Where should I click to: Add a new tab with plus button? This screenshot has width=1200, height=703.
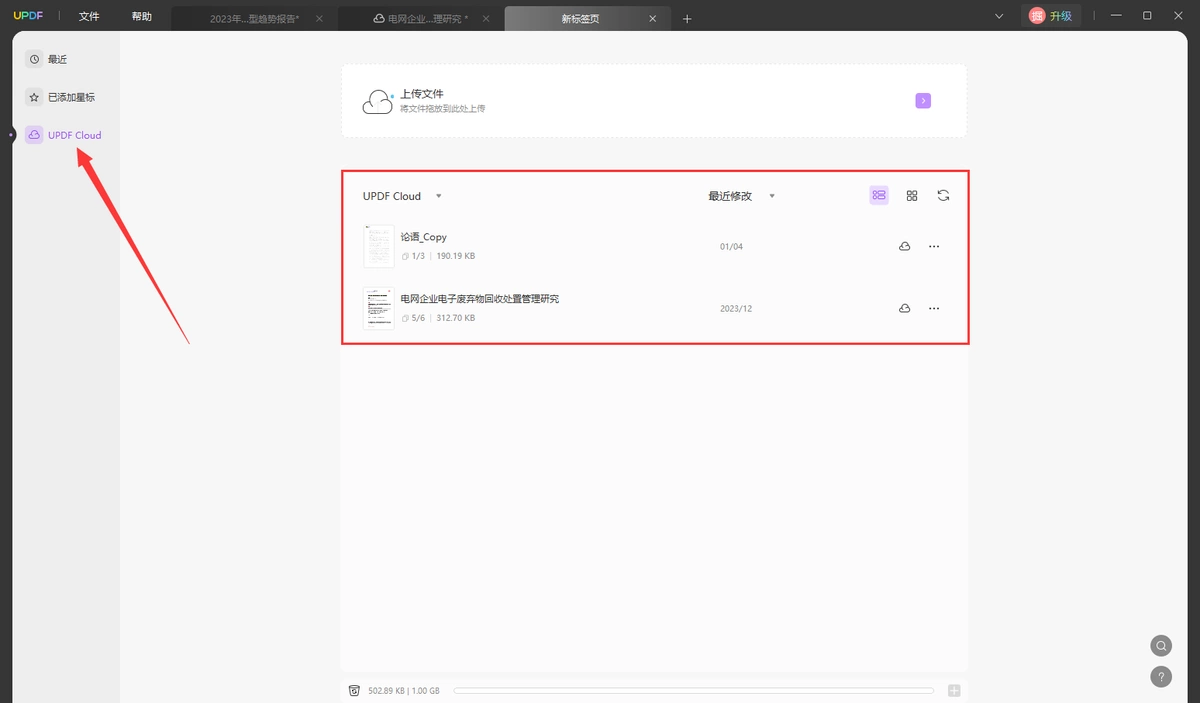click(687, 19)
